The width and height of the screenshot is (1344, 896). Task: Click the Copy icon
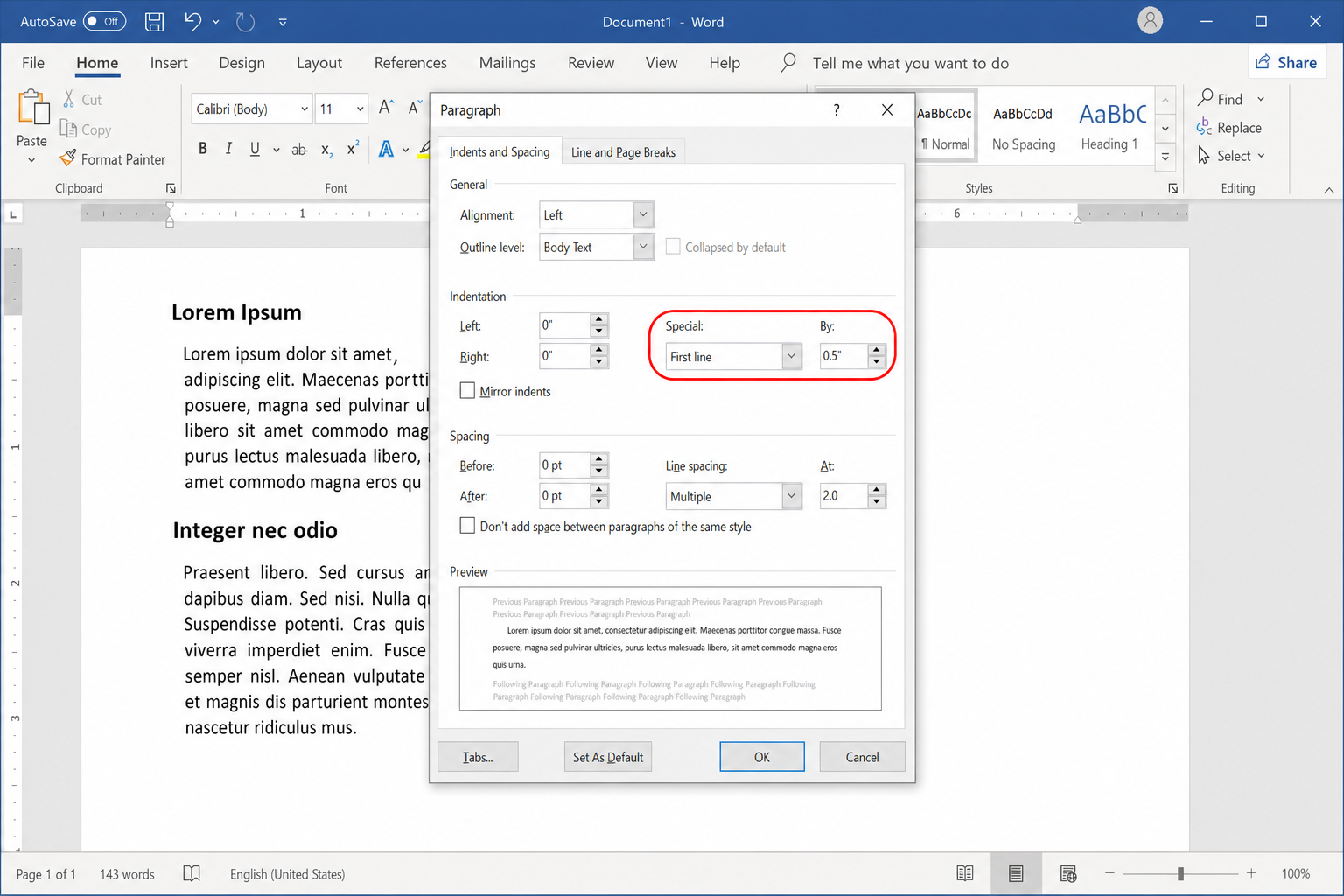[x=68, y=129]
